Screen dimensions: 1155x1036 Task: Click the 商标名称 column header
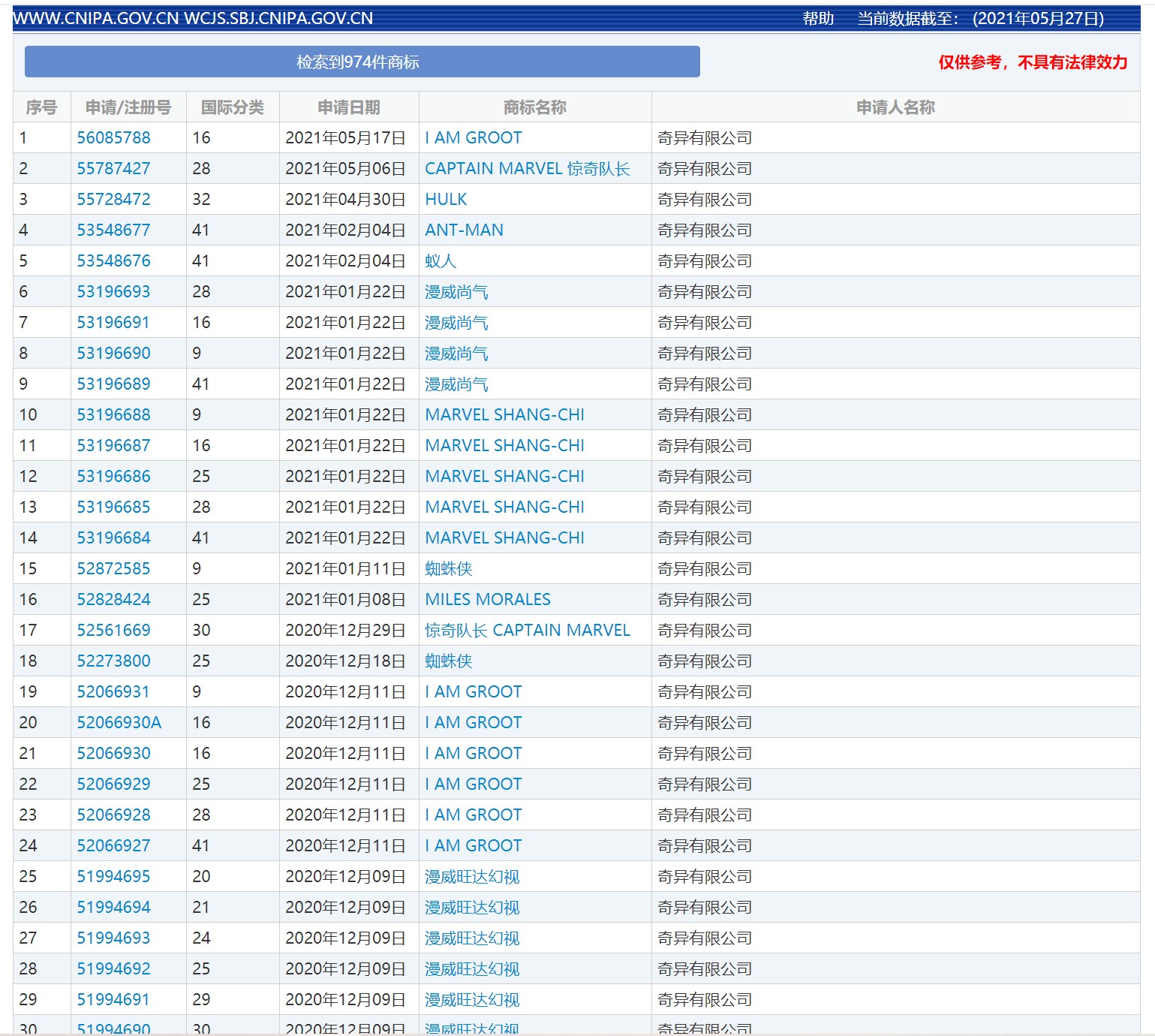point(534,107)
